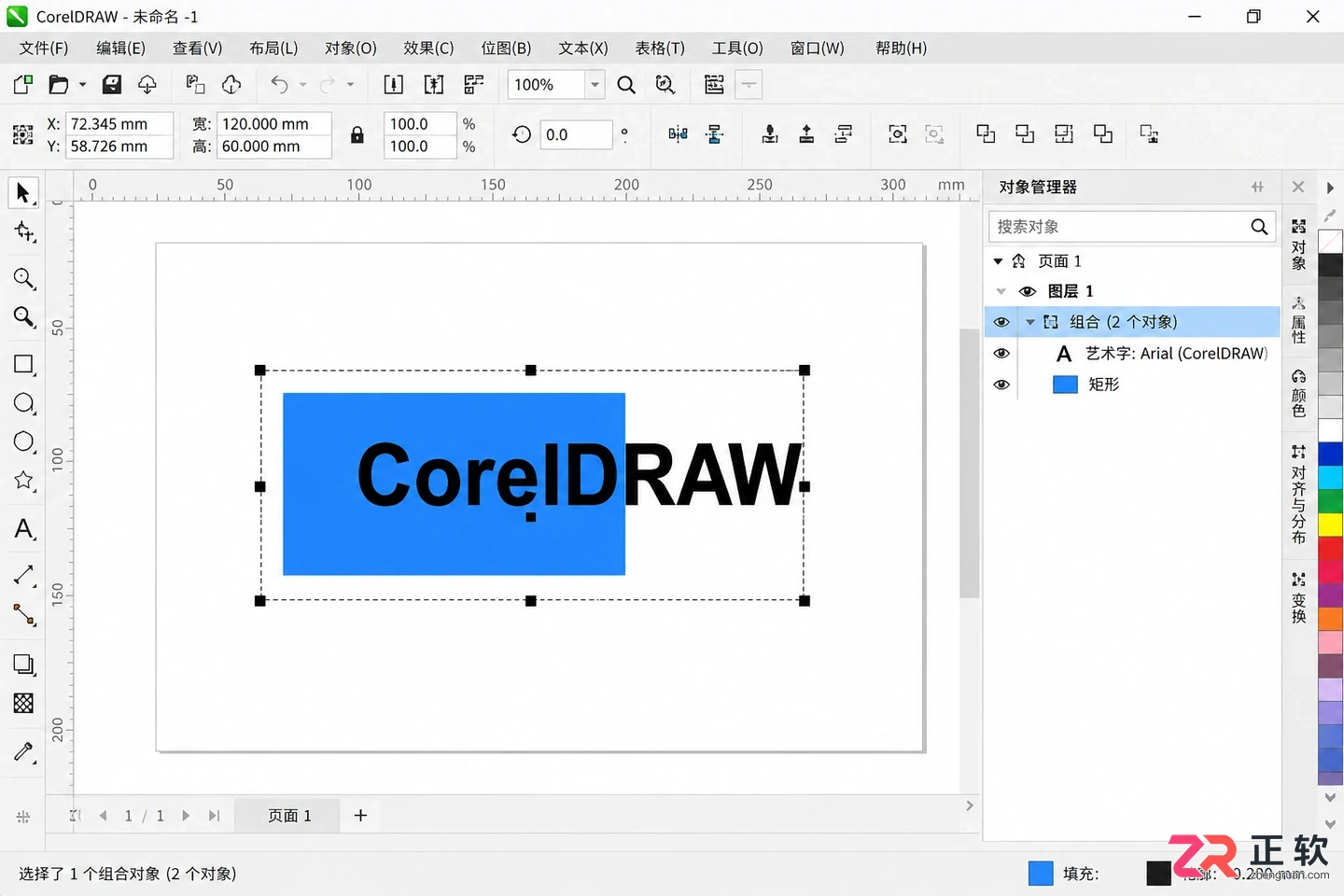Select the Pick tool
The height and width of the screenshot is (896, 1344).
click(22, 193)
